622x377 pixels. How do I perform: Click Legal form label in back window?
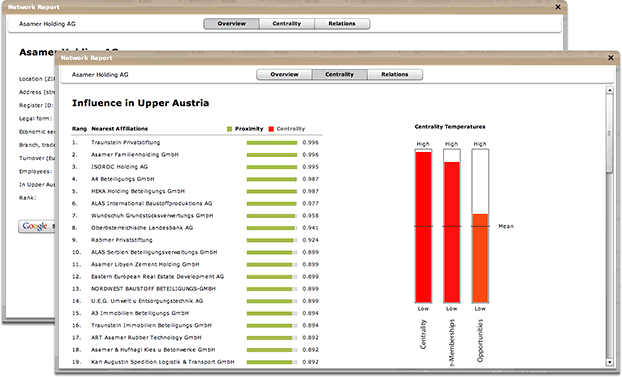35,119
